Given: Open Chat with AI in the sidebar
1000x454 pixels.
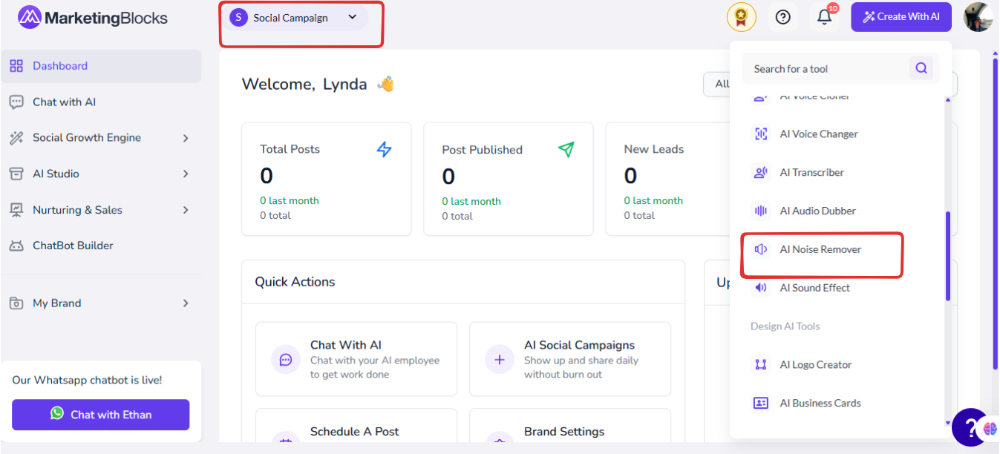Looking at the screenshot, I should coord(101,102).
